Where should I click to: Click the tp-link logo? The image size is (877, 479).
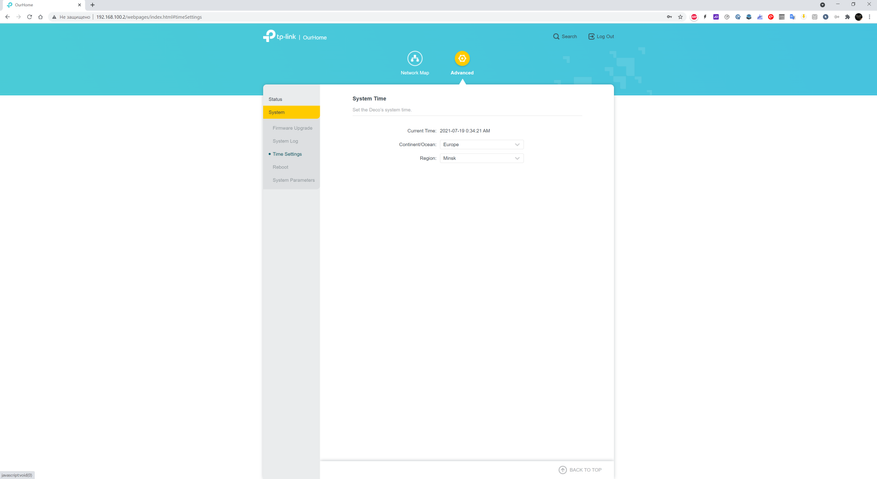tap(280, 36)
